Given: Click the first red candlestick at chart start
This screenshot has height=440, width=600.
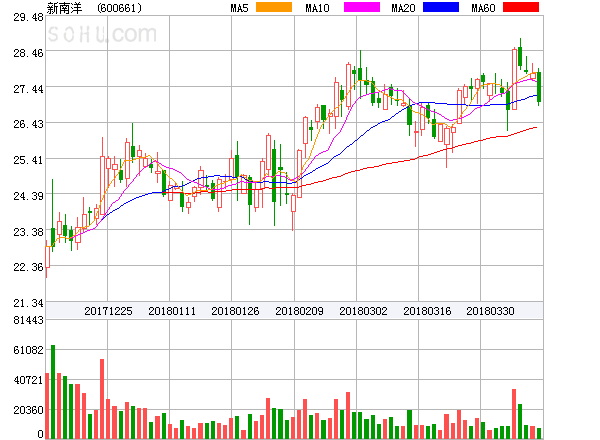Looking at the screenshot, I should click(47, 257).
